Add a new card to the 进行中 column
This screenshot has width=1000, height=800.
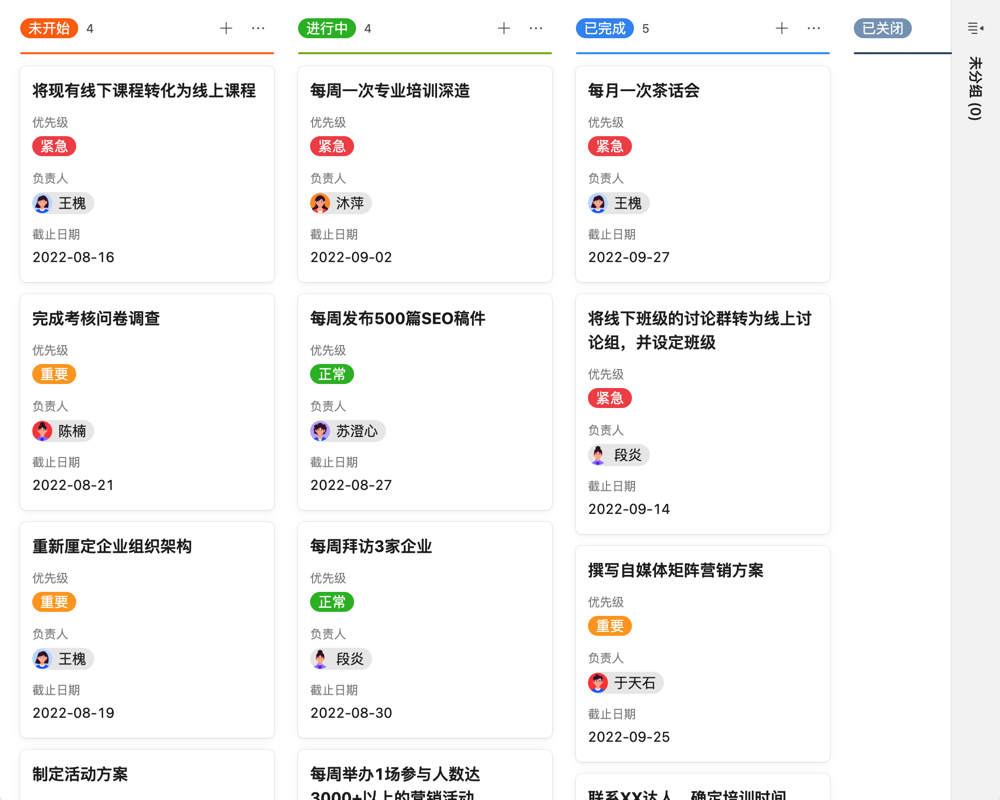point(503,28)
